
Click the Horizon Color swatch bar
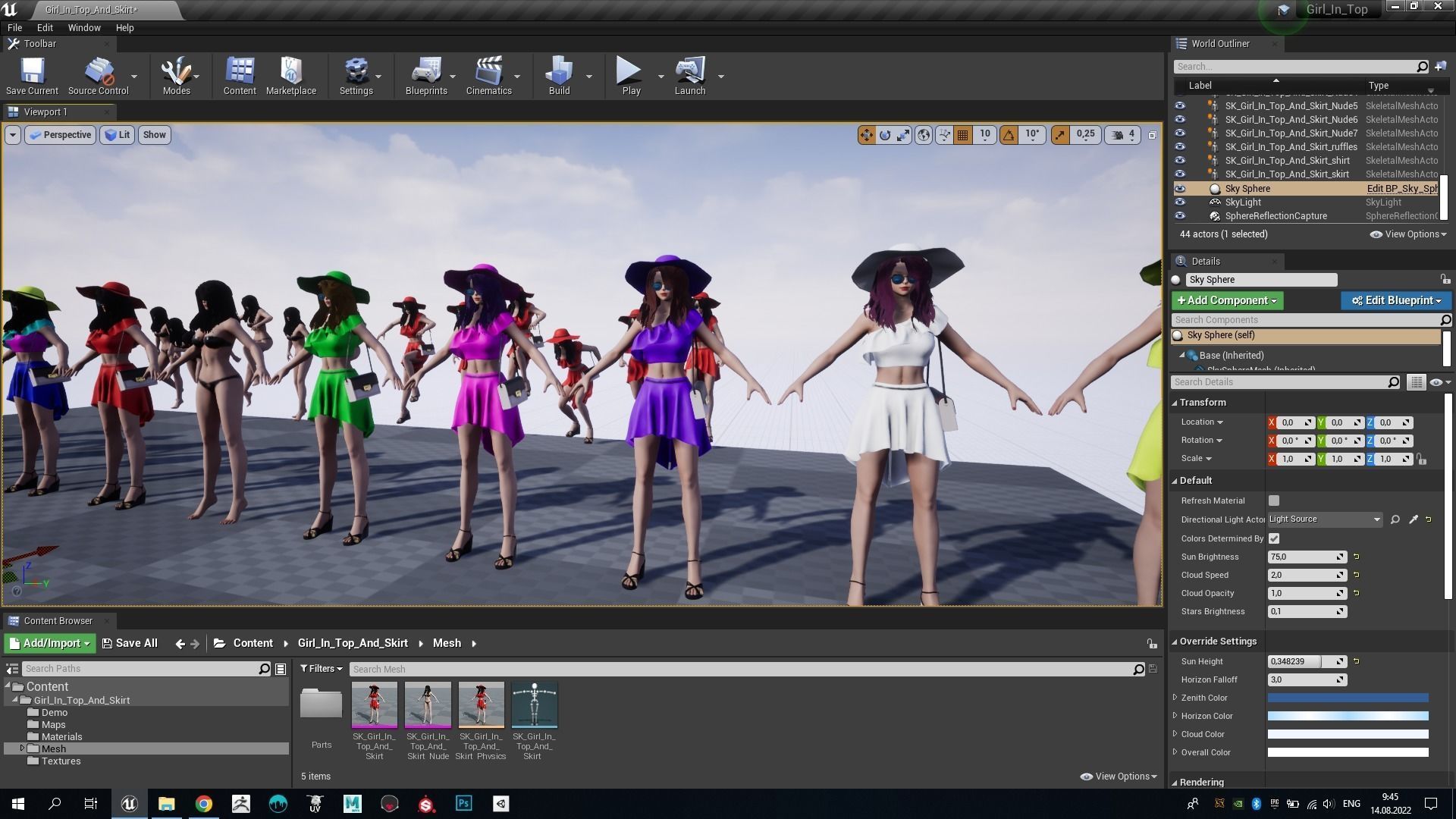pyautogui.click(x=1348, y=716)
